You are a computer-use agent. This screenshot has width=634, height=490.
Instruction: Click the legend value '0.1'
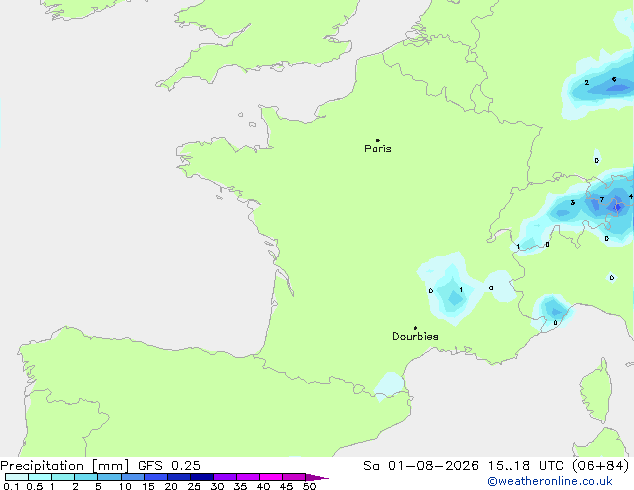pos(11,486)
